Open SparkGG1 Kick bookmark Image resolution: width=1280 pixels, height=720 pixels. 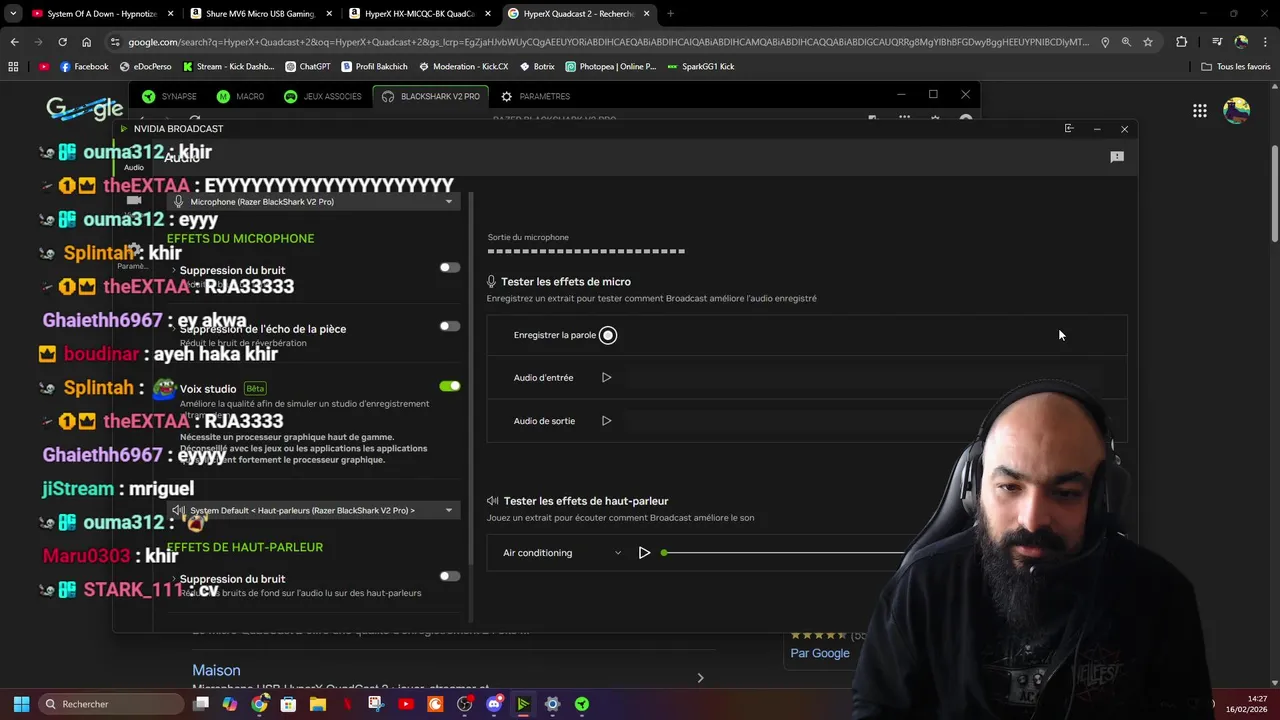point(700,67)
